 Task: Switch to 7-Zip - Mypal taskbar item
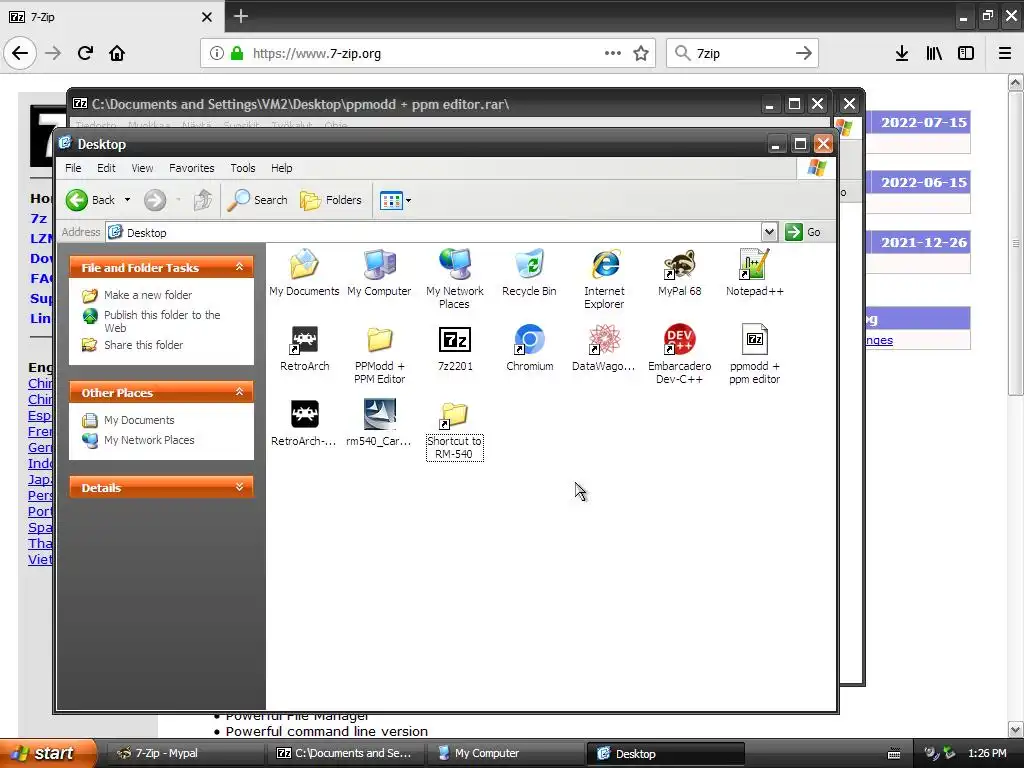184,753
